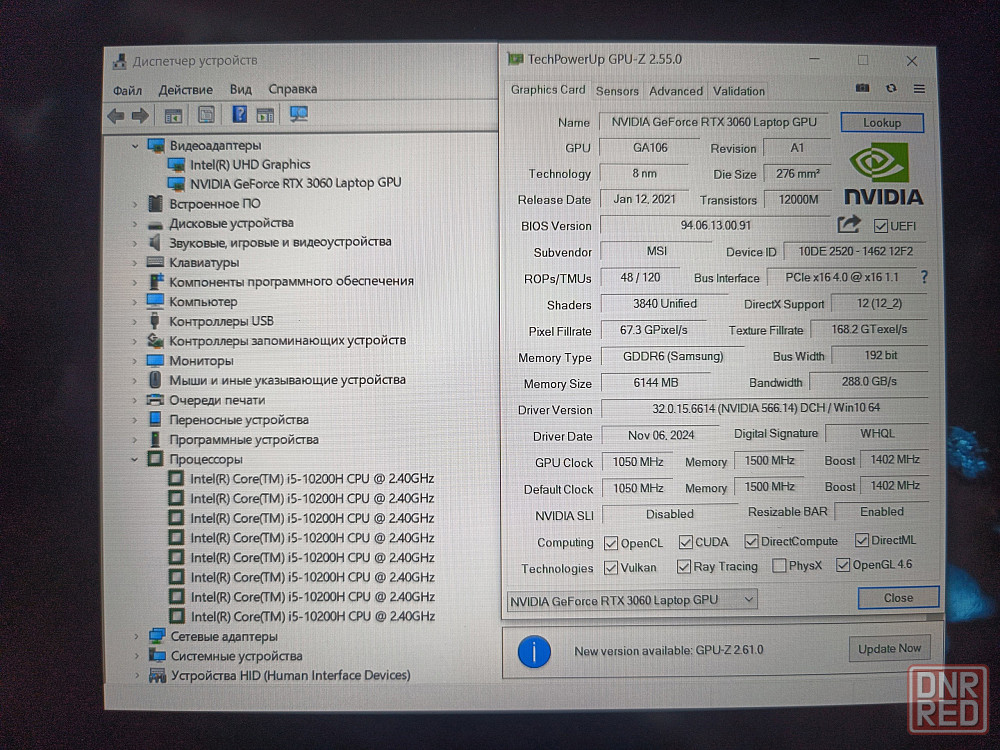Select NVIDIA GeForce RTX 3060 in device tree
This screenshot has width=1000, height=750.
(296, 183)
